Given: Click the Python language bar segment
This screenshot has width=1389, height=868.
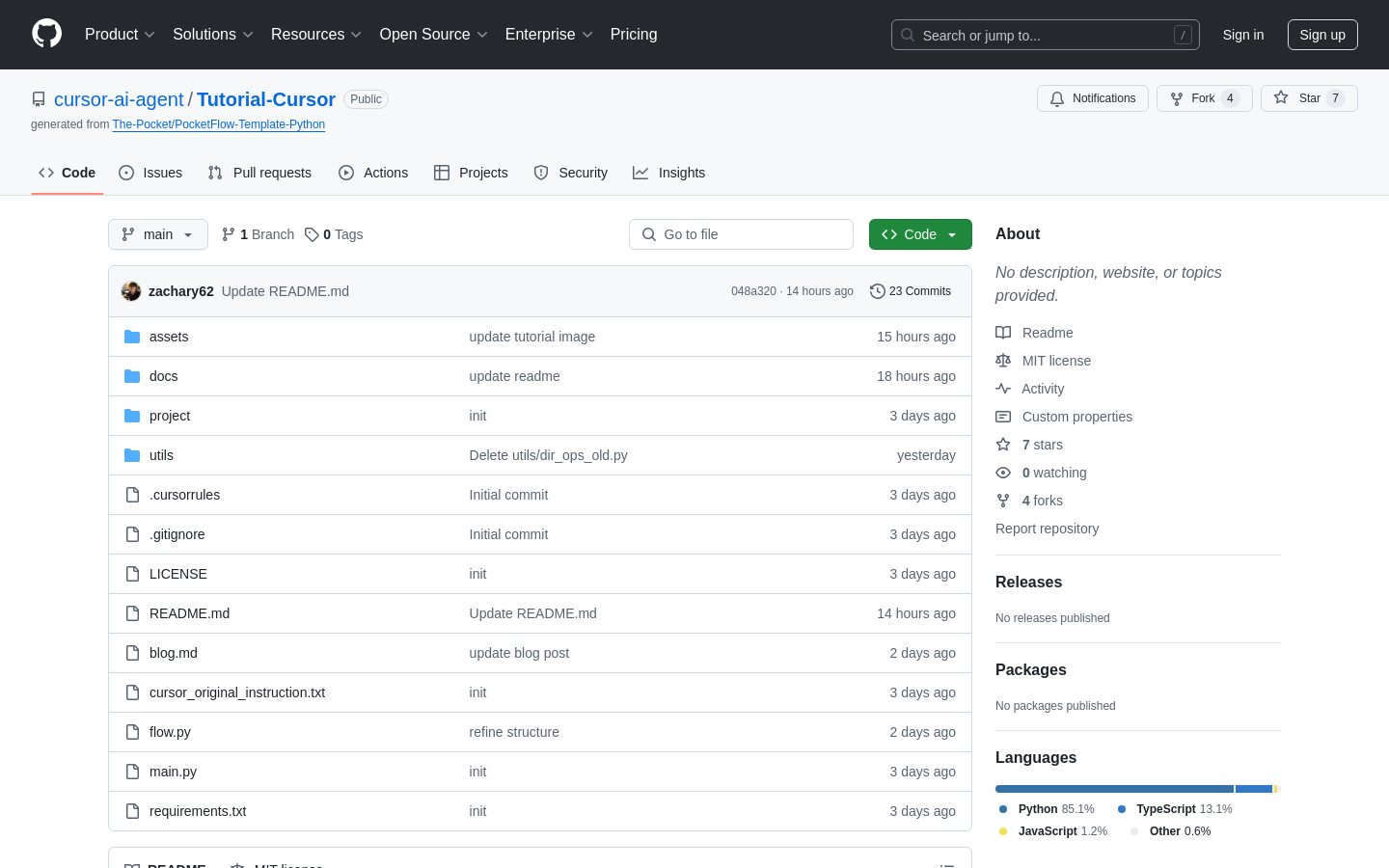Looking at the screenshot, I should click(x=1114, y=789).
